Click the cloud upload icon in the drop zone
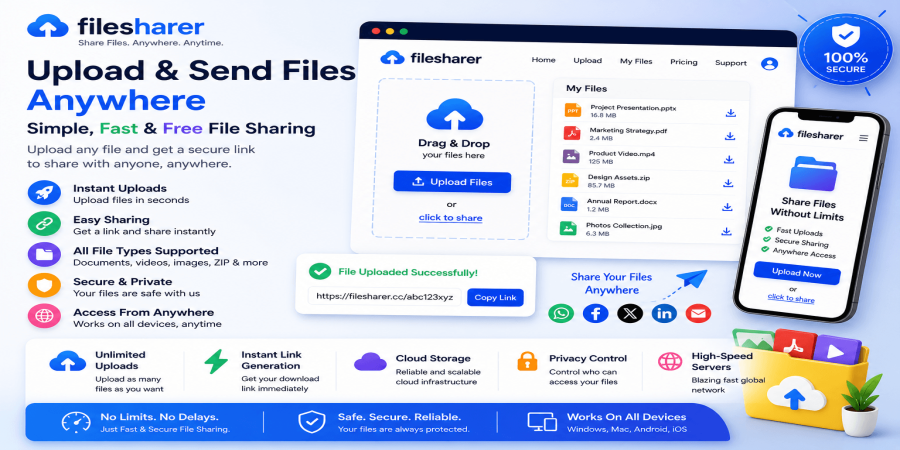900x450 pixels. (454, 114)
